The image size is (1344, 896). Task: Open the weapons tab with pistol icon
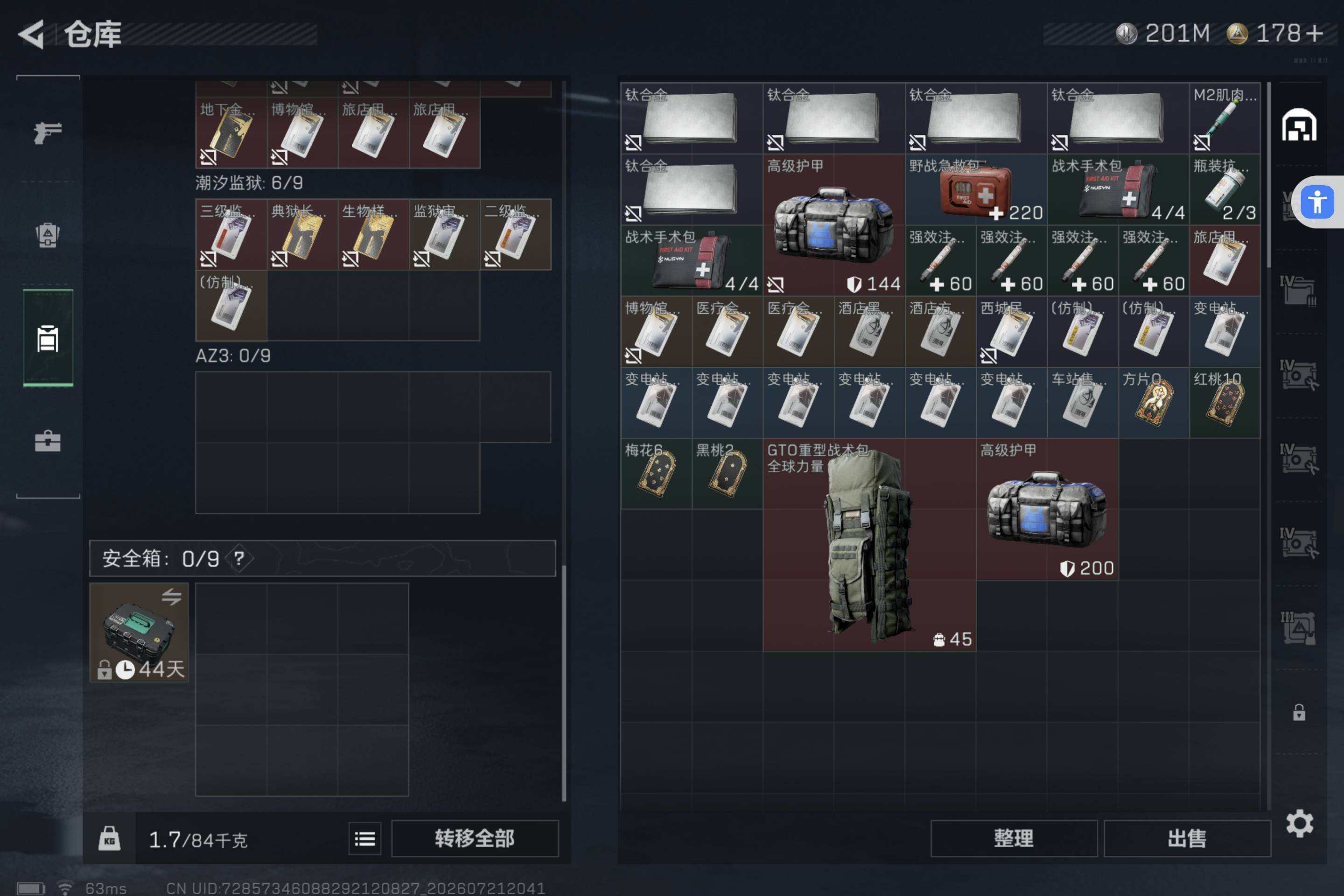pyautogui.click(x=48, y=133)
